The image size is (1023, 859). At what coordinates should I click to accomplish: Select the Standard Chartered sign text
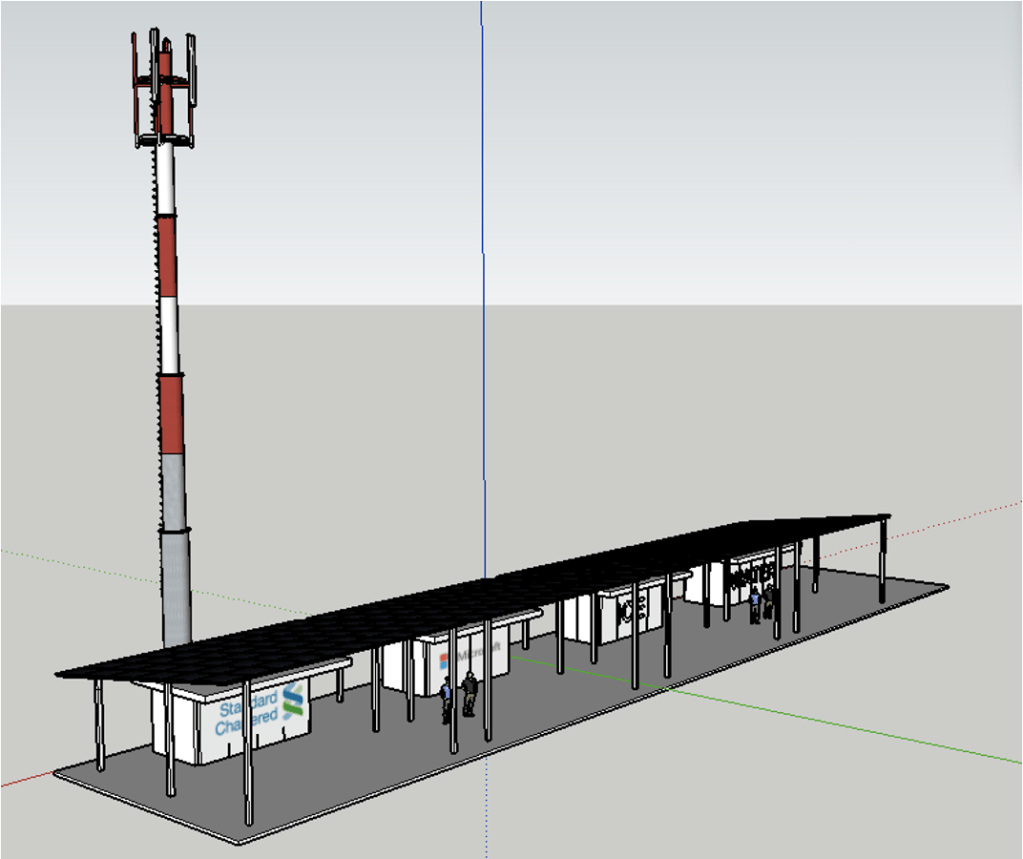[245, 711]
